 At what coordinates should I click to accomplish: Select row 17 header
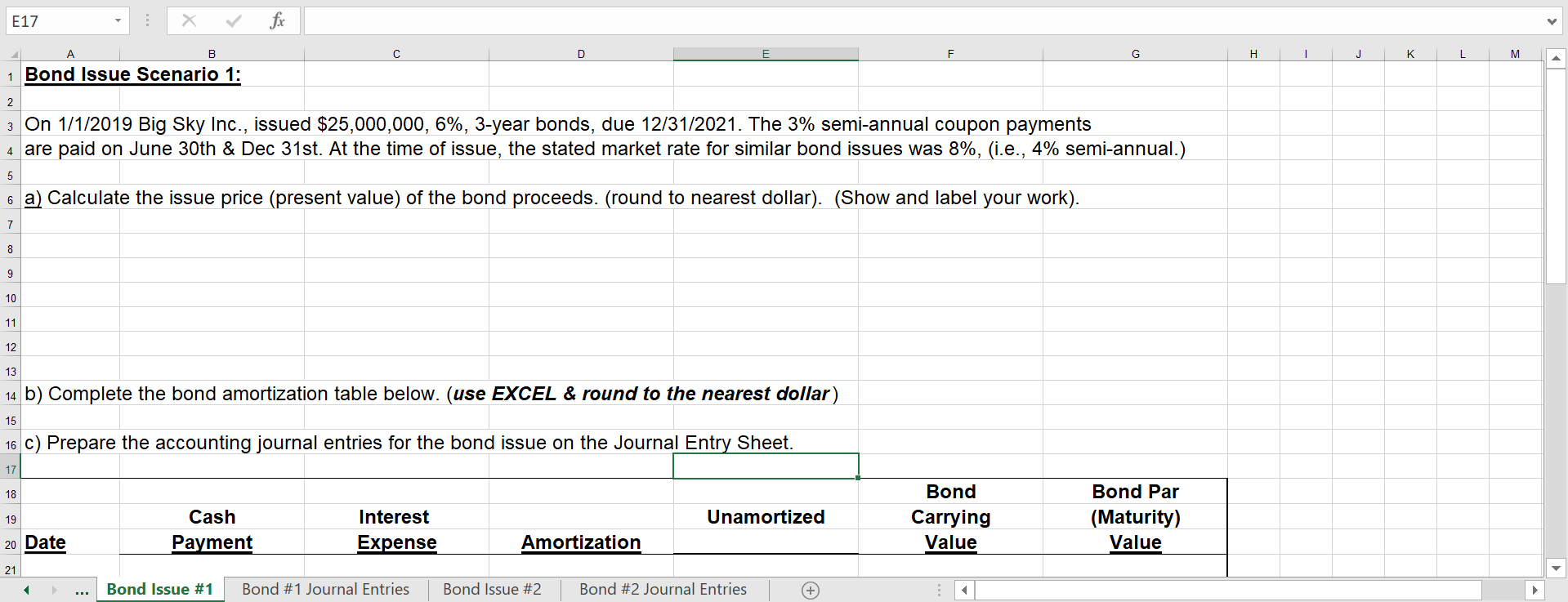point(11,470)
